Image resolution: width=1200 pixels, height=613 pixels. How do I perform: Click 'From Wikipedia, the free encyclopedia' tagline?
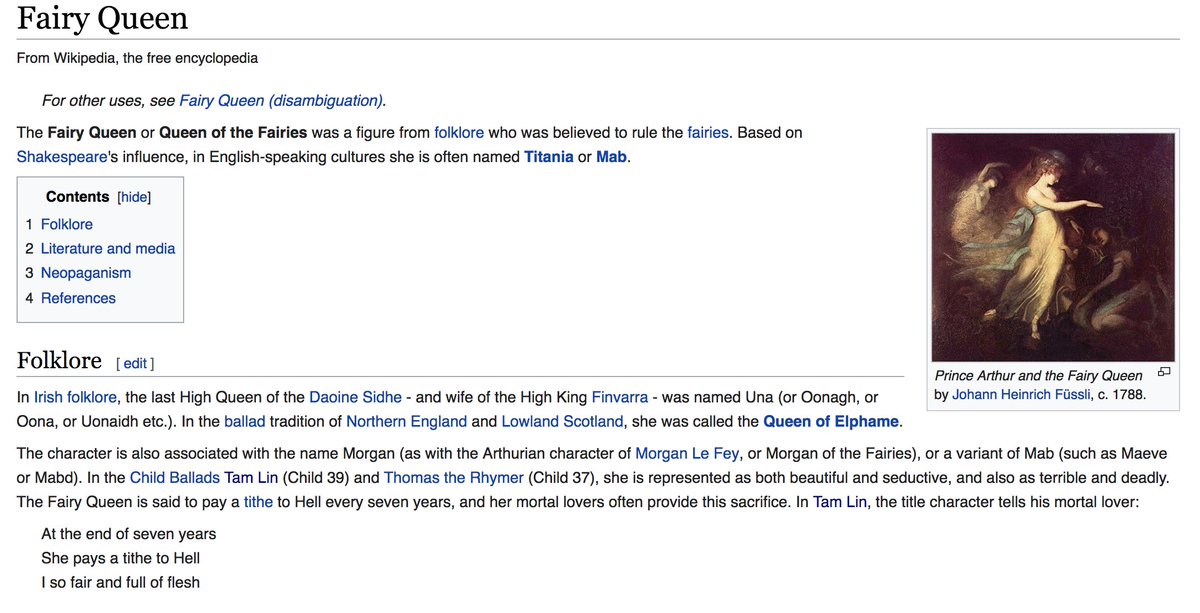point(137,58)
